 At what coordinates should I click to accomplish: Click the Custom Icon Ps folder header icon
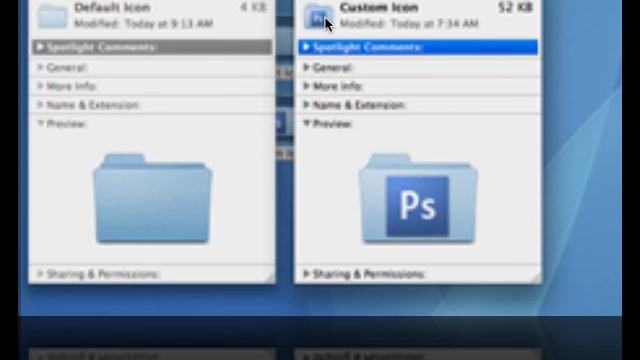pos(318,16)
